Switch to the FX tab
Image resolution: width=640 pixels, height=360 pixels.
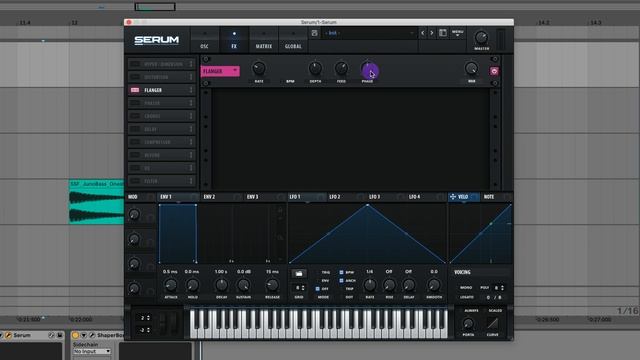[234, 40]
